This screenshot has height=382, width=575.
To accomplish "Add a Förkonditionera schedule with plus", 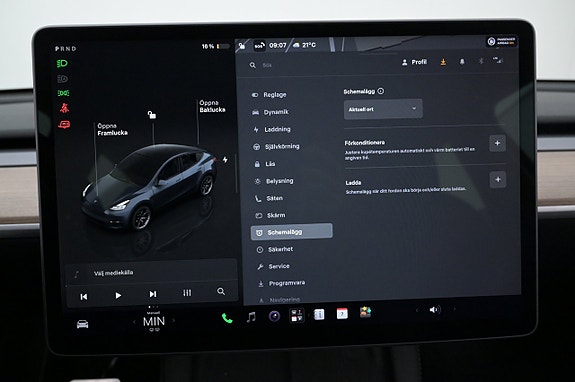I will click(497, 143).
